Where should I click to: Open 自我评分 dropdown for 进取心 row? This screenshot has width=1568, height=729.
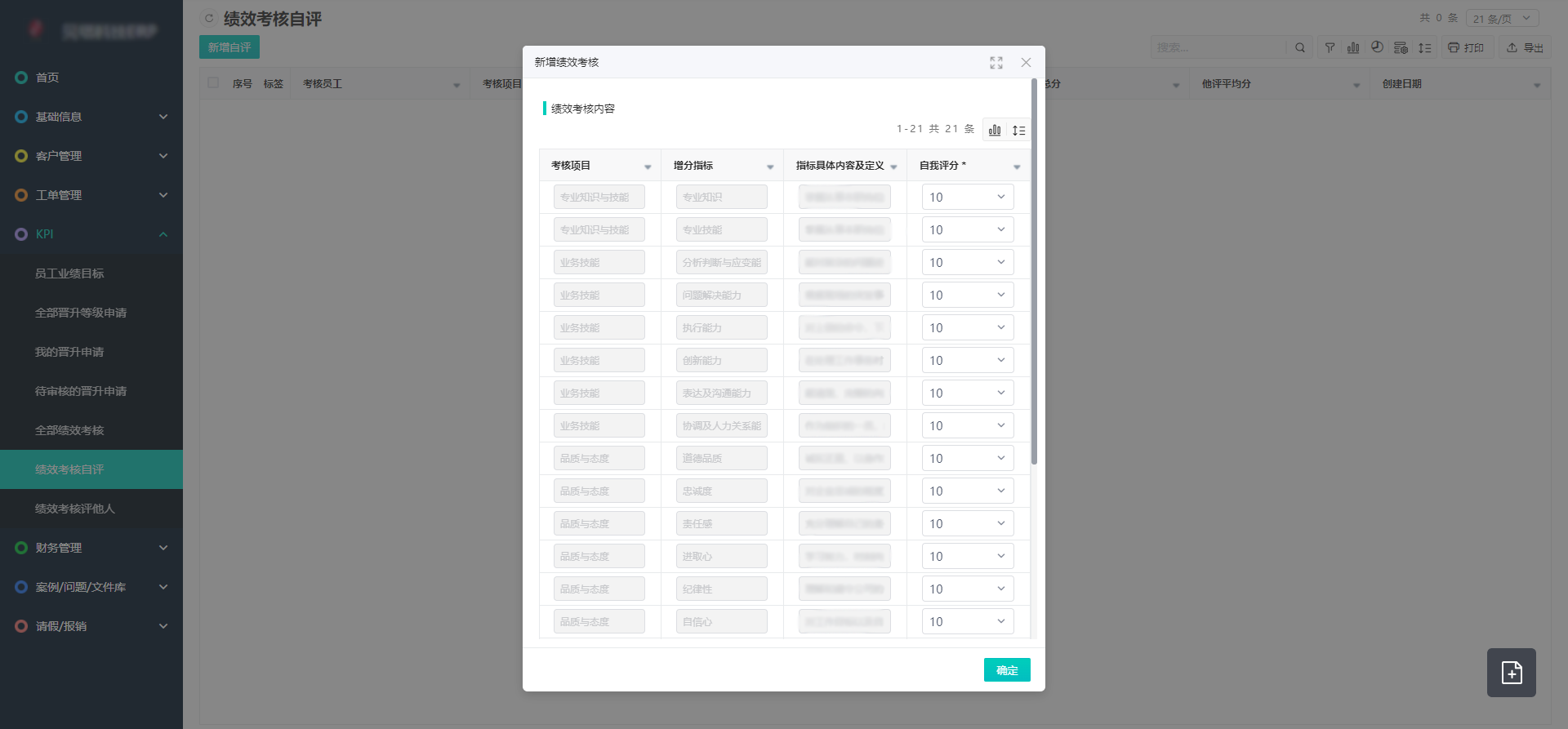coord(968,556)
